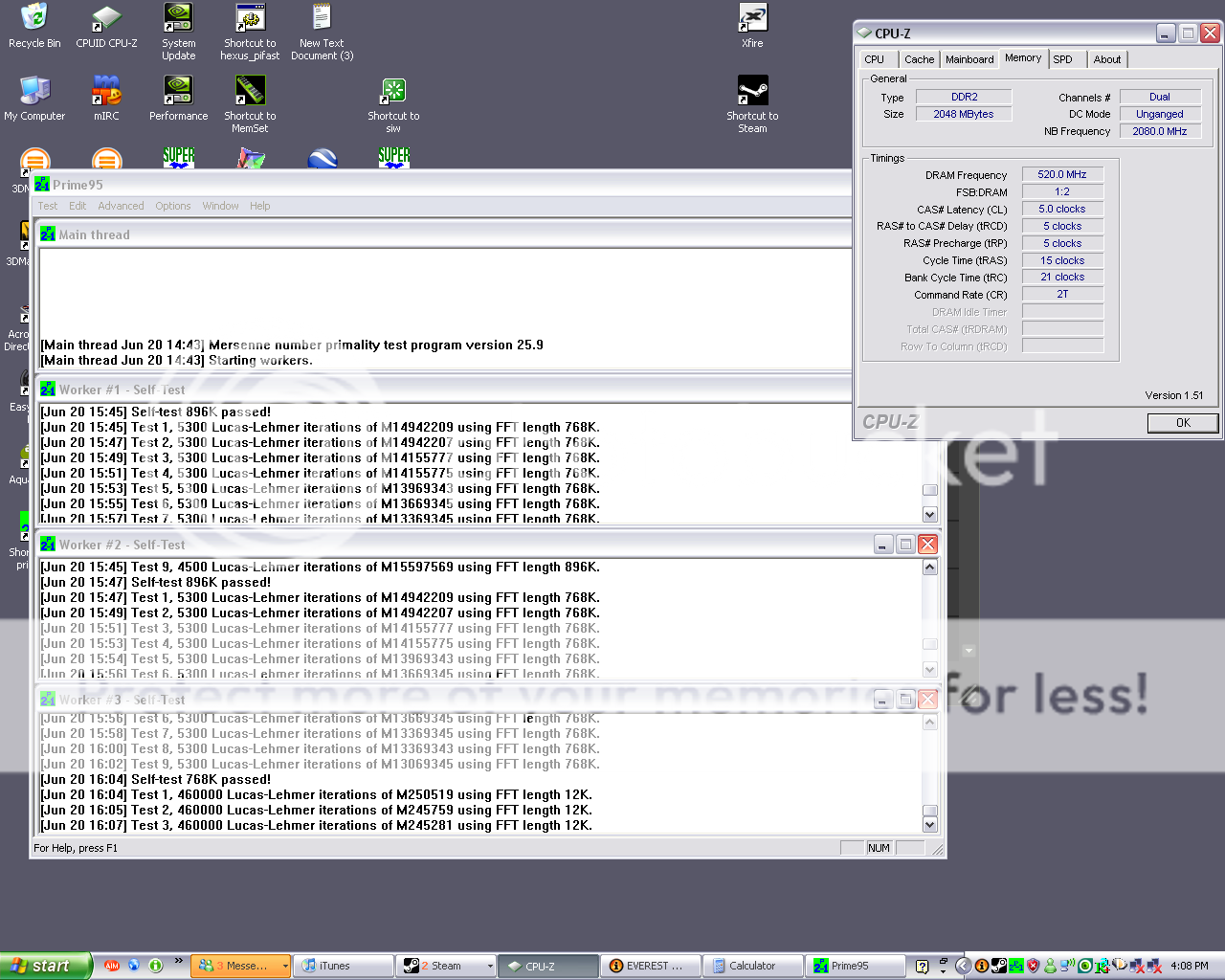The width and height of the screenshot is (1225, 980).
Task: Open the Xfire desktop icon
Action: [x=752, y=18]
